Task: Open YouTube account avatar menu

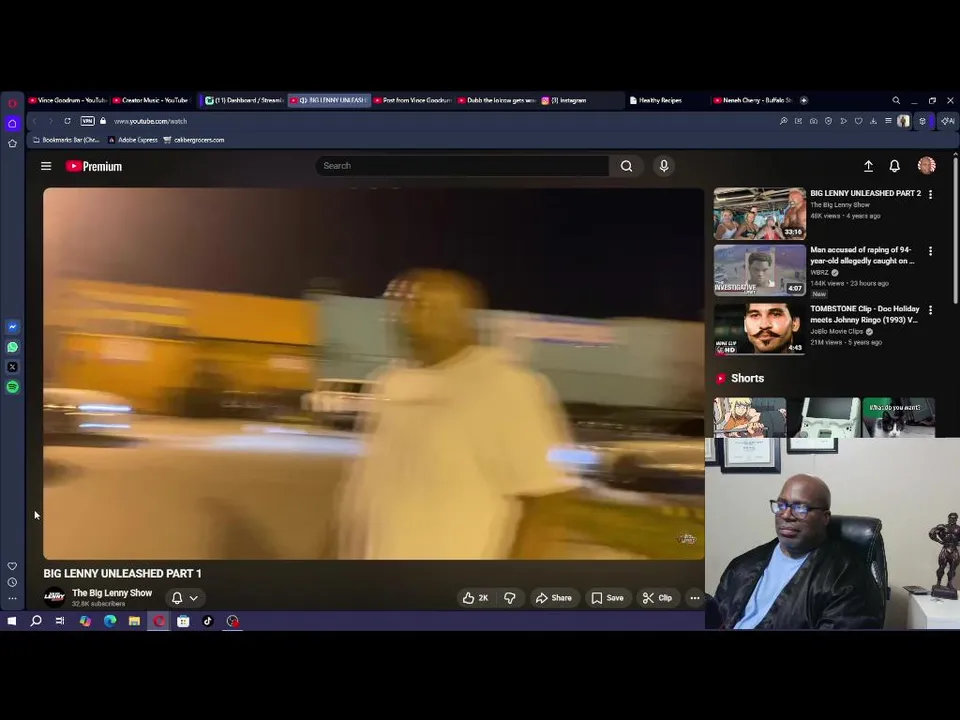Action: click(x=926, y=165)
